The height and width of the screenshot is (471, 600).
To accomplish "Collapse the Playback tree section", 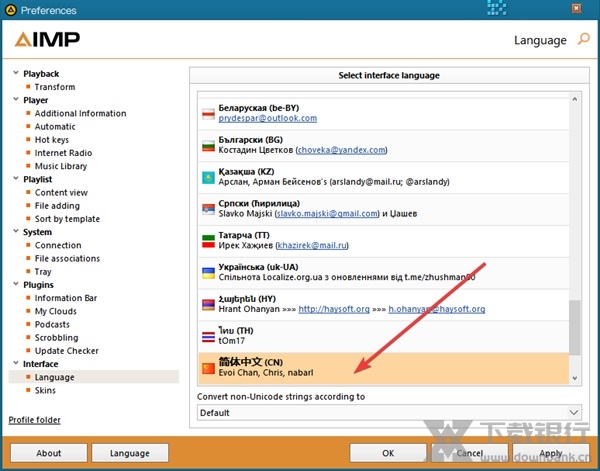I will (14, 74).
